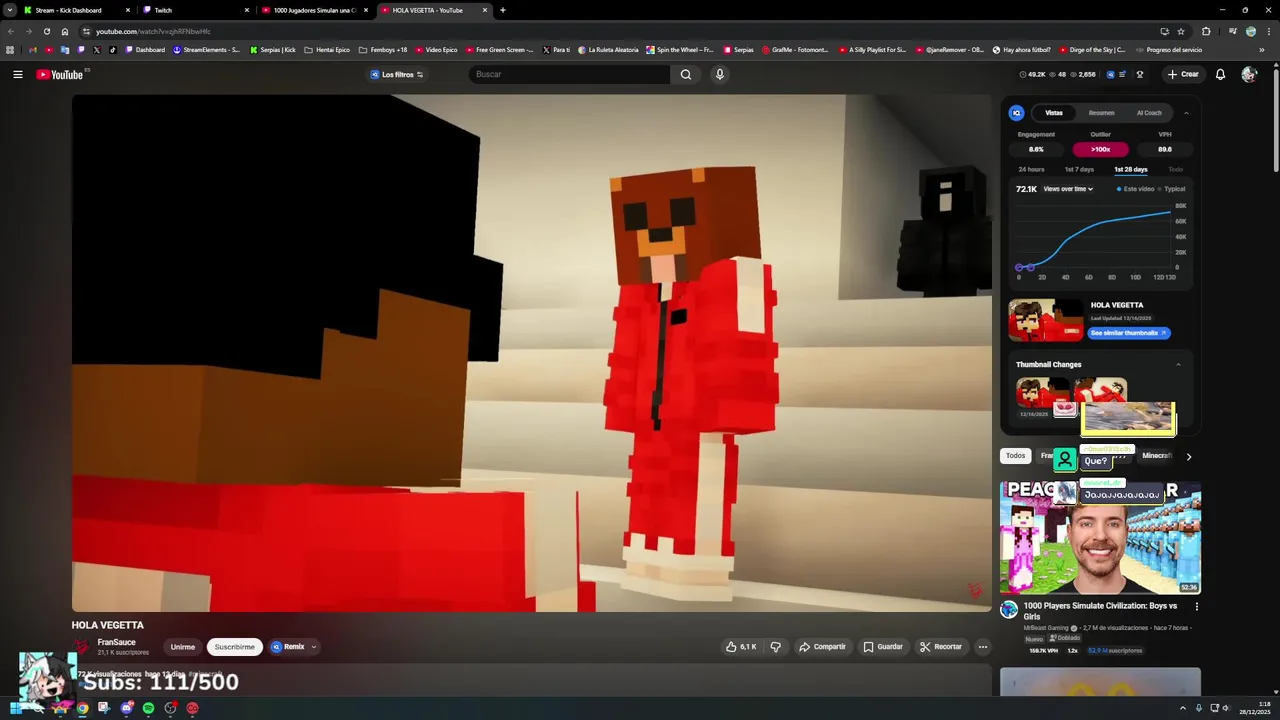The image size is (1280, 720).
Task: Open Spotify from the taskbar
Action: (148, 708)
